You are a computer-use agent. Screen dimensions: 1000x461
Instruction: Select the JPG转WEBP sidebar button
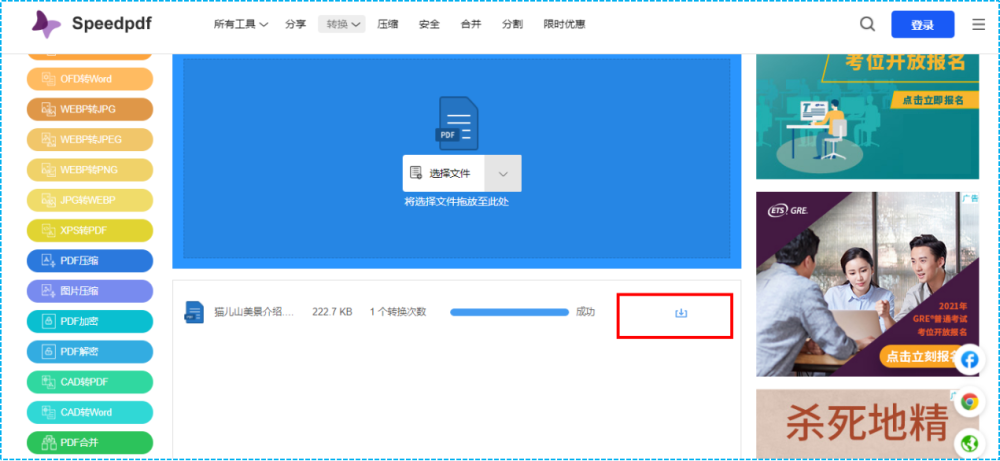tap(90, 200)
